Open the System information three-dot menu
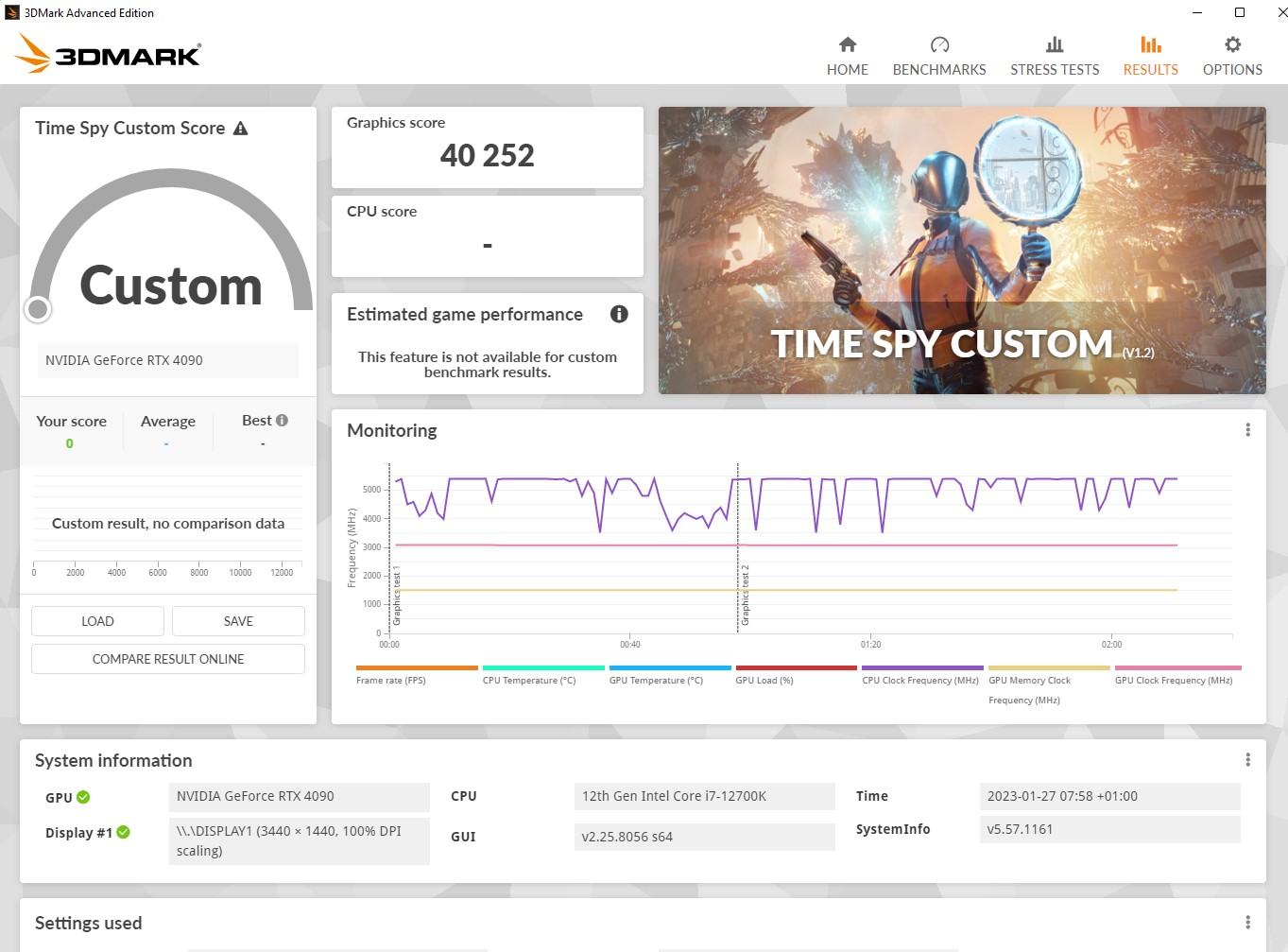 coord(1247,760)
